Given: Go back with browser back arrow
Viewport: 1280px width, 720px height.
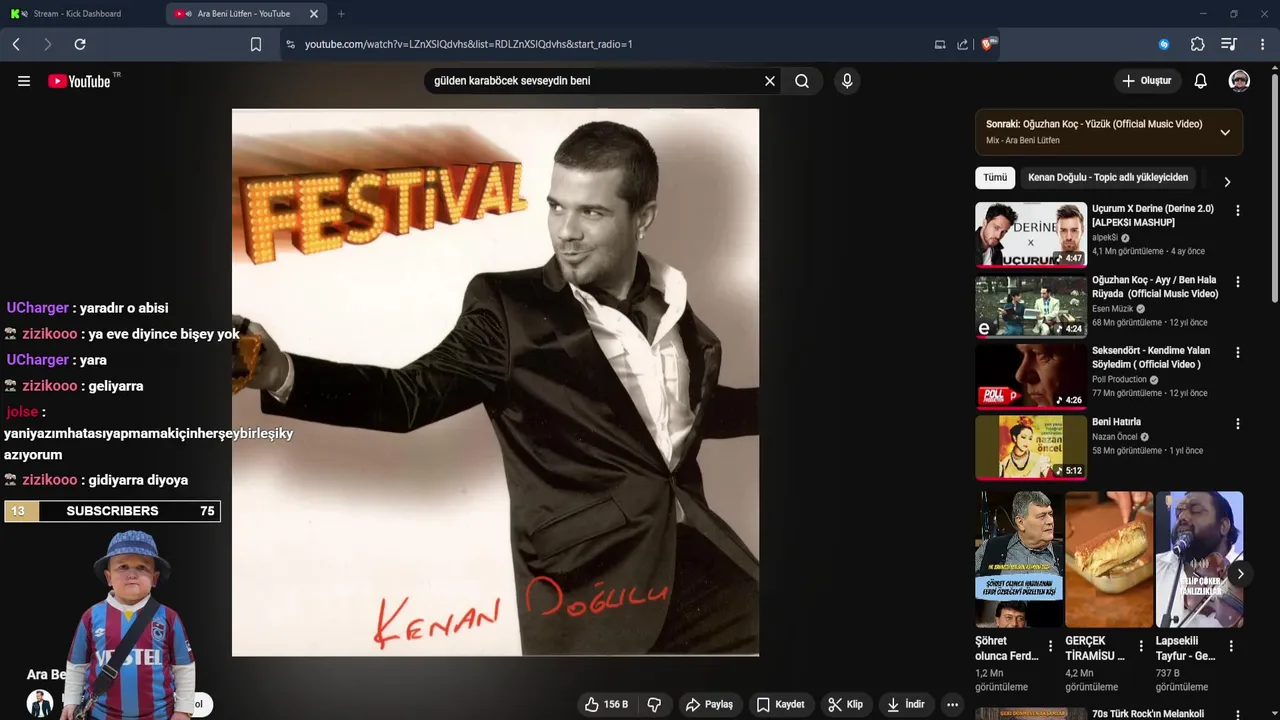Looking at the screenshot, I should [16, 44].
